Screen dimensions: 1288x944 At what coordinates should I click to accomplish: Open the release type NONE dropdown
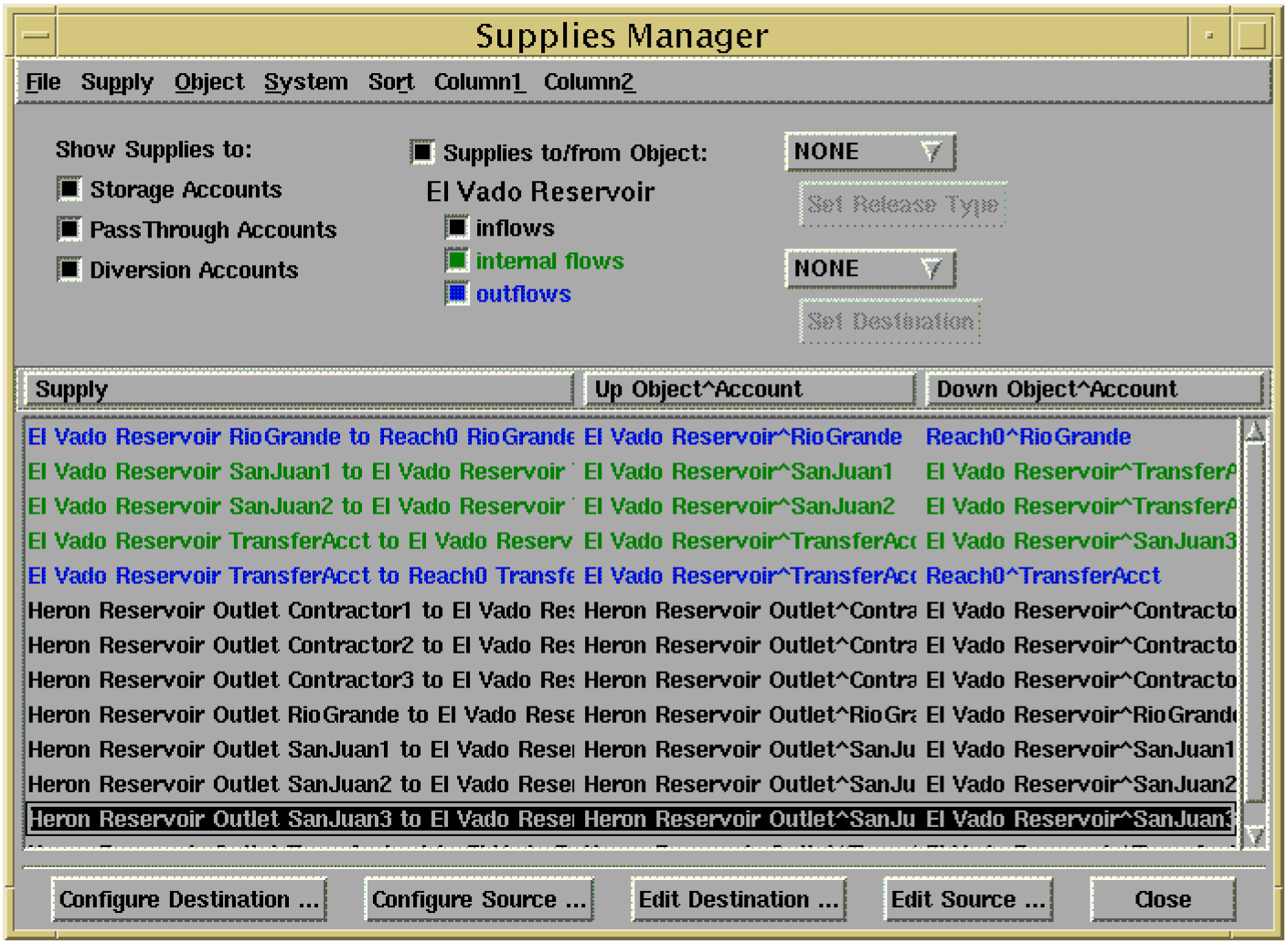point(869,152)
